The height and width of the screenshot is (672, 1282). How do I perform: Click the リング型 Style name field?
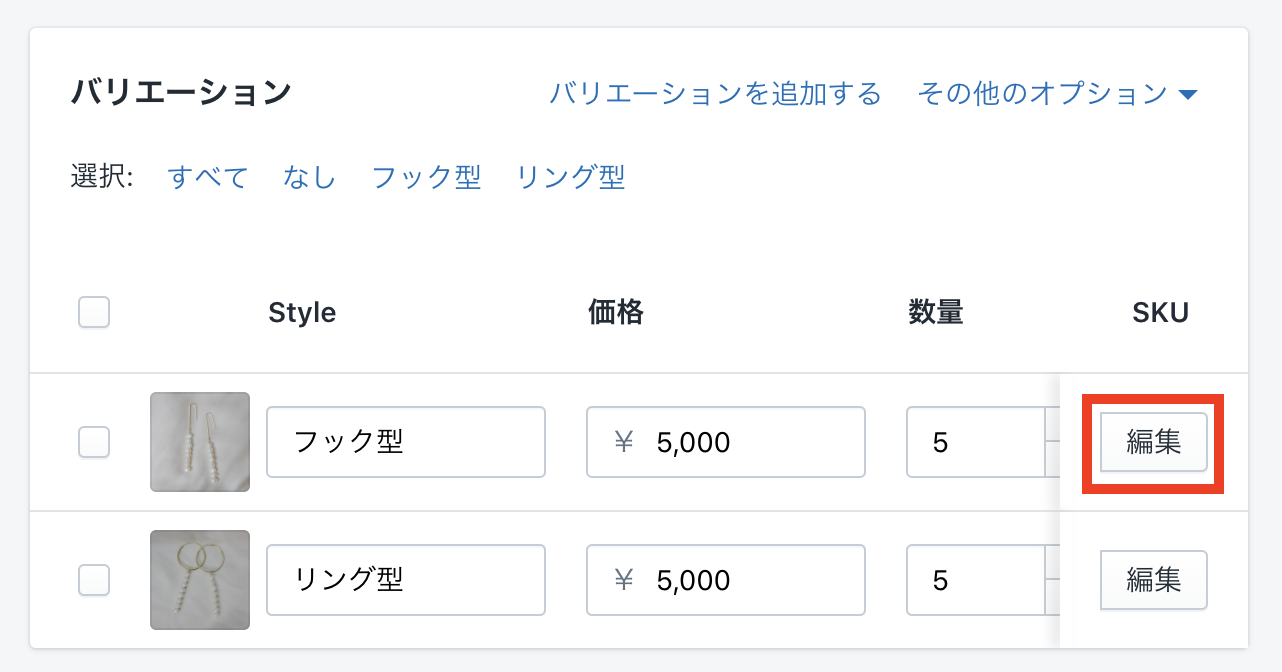click(405, 580)
